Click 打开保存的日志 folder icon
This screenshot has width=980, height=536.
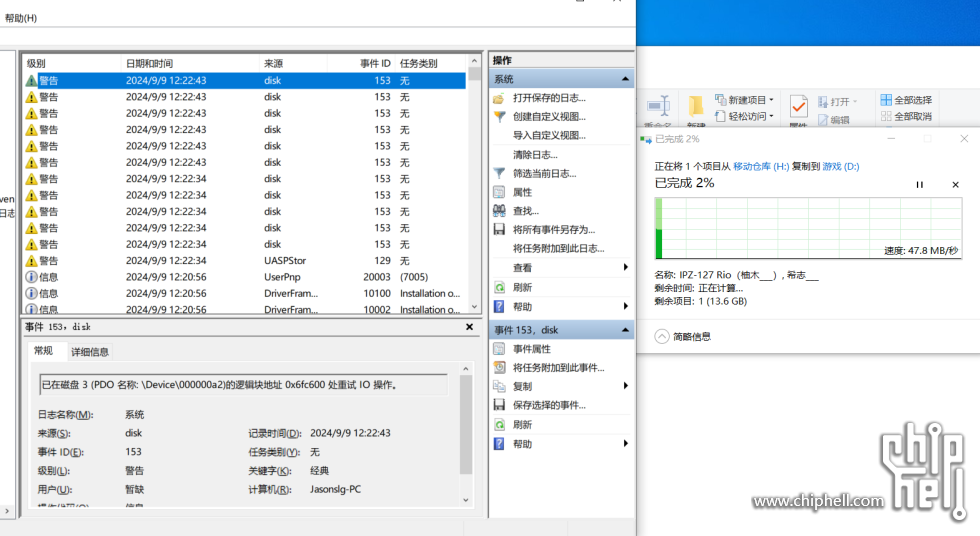tap(499, 98)
